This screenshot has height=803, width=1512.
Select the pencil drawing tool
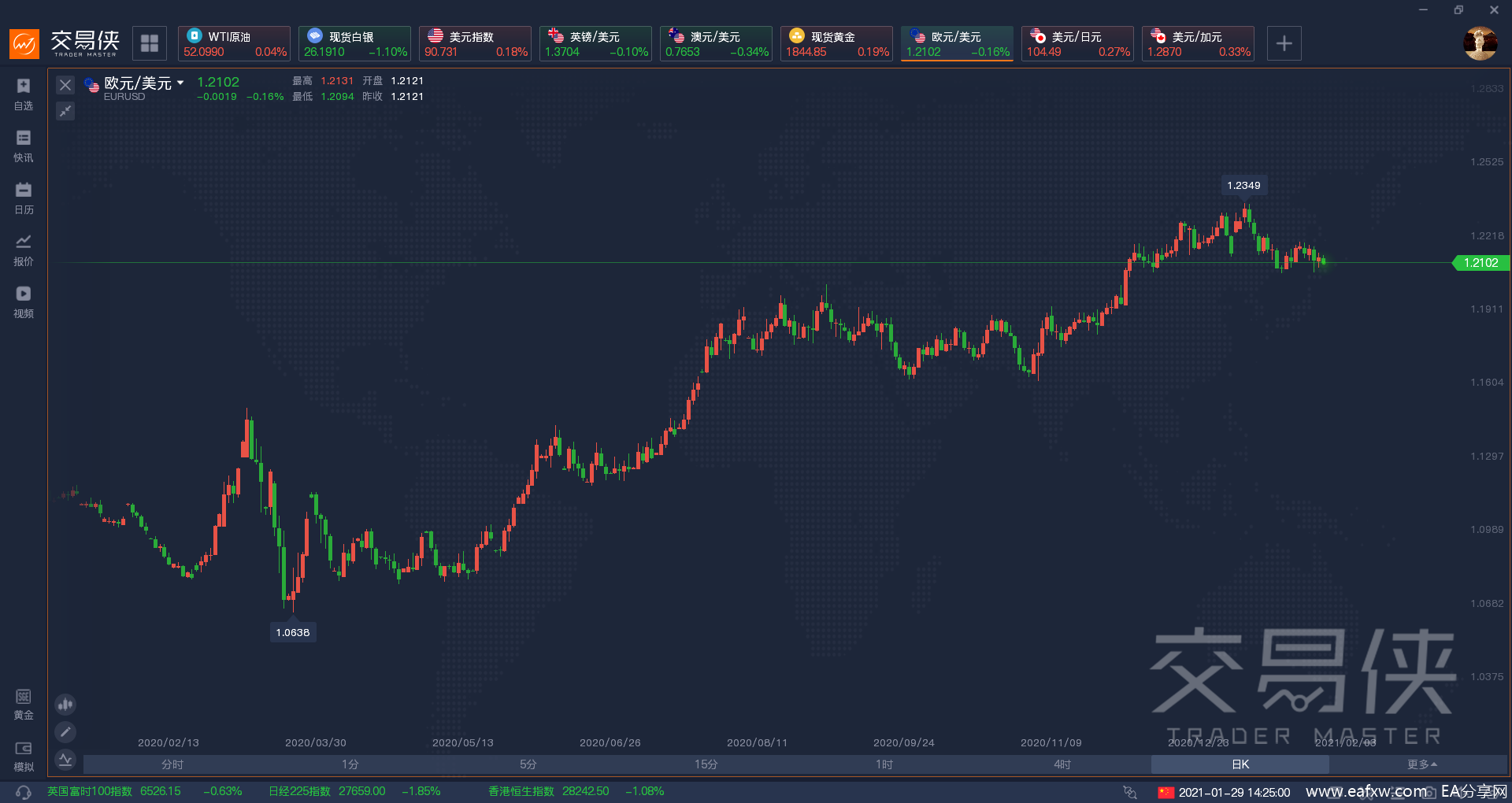pyautogui.click(x=65, y=732)
